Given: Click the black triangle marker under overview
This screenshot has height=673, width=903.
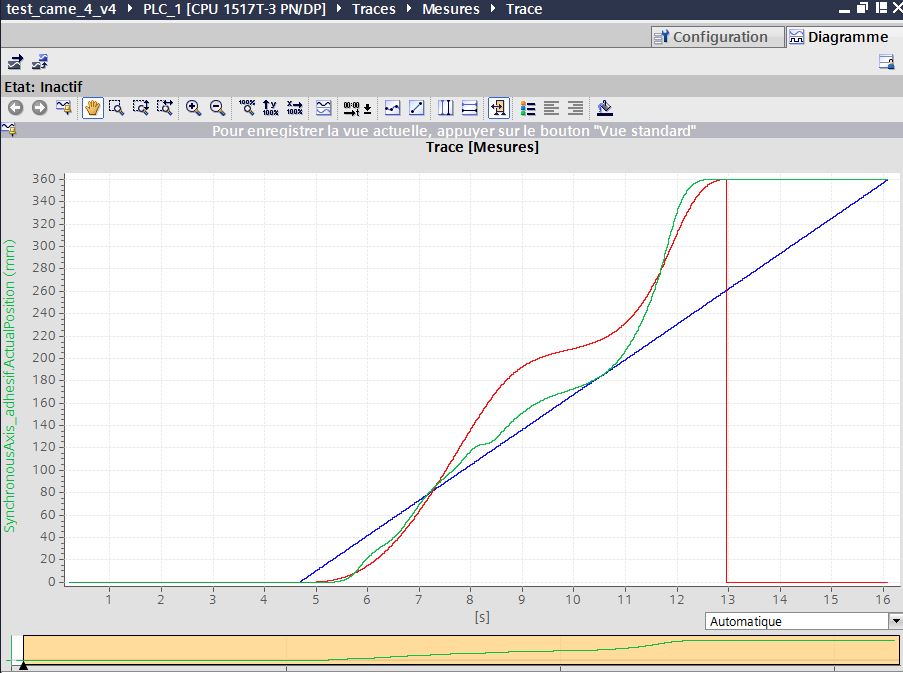Looking at the screenshot, I should click(x=23, y=666).
